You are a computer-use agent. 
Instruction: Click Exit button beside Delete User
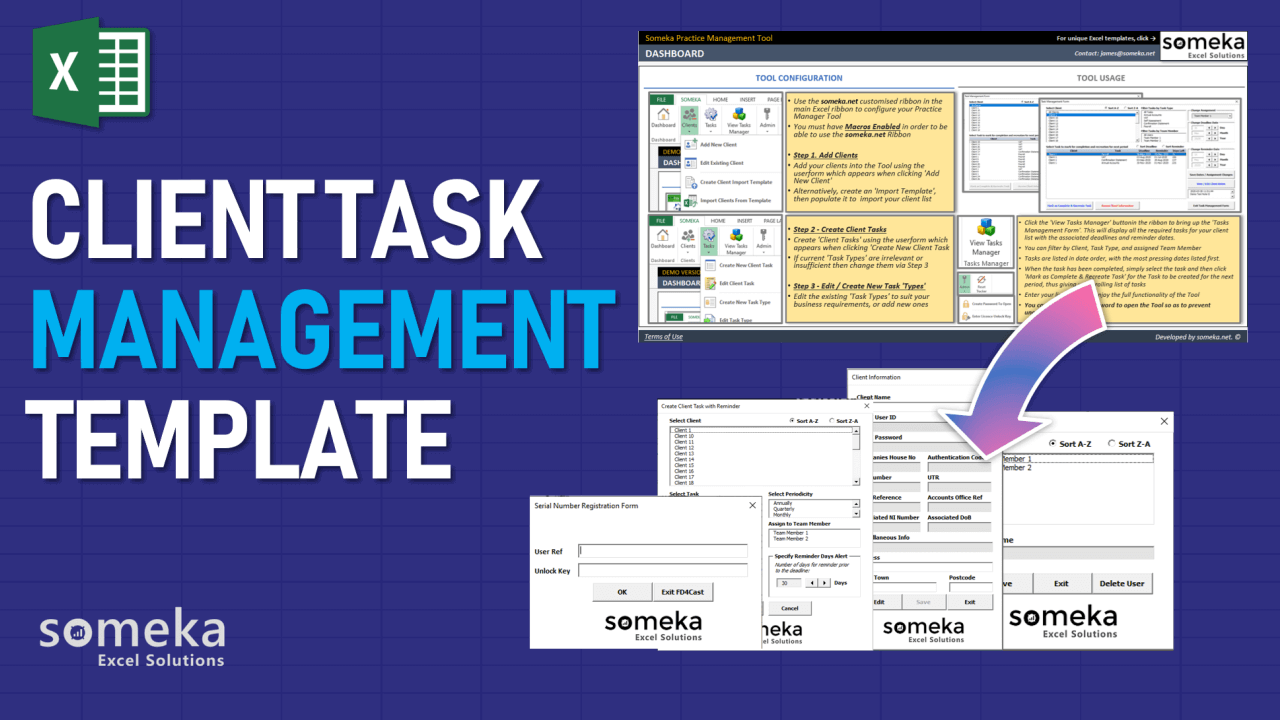1061,583
